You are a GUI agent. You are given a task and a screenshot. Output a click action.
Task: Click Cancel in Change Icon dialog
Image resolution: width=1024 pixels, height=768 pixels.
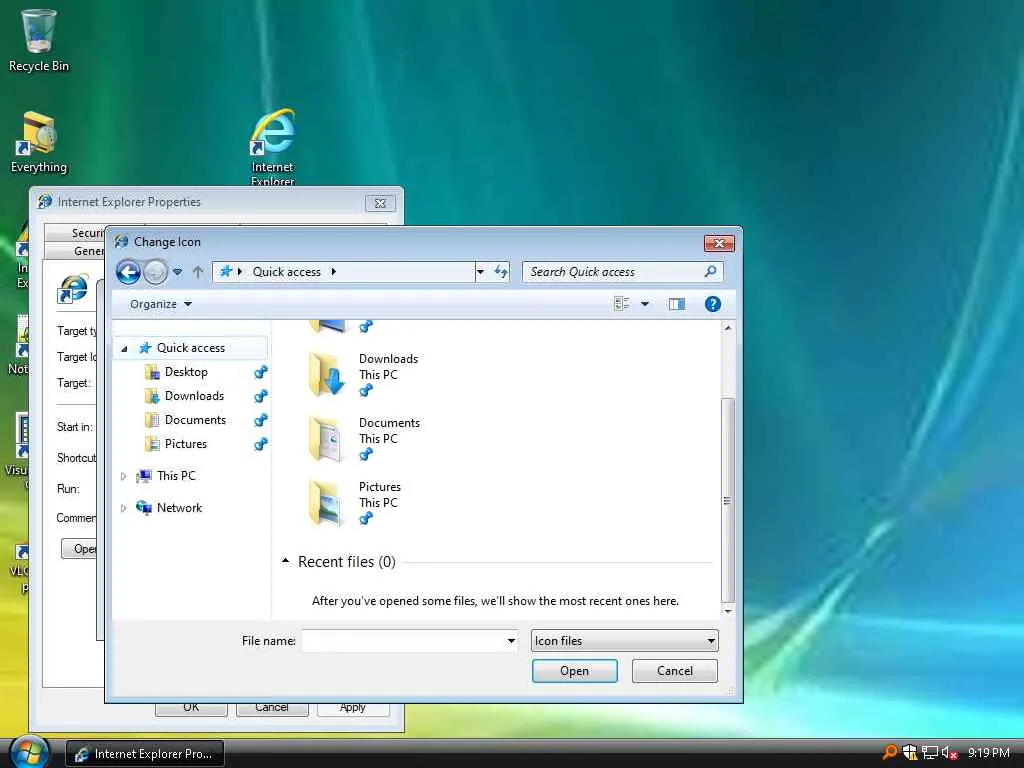(675, 671)
